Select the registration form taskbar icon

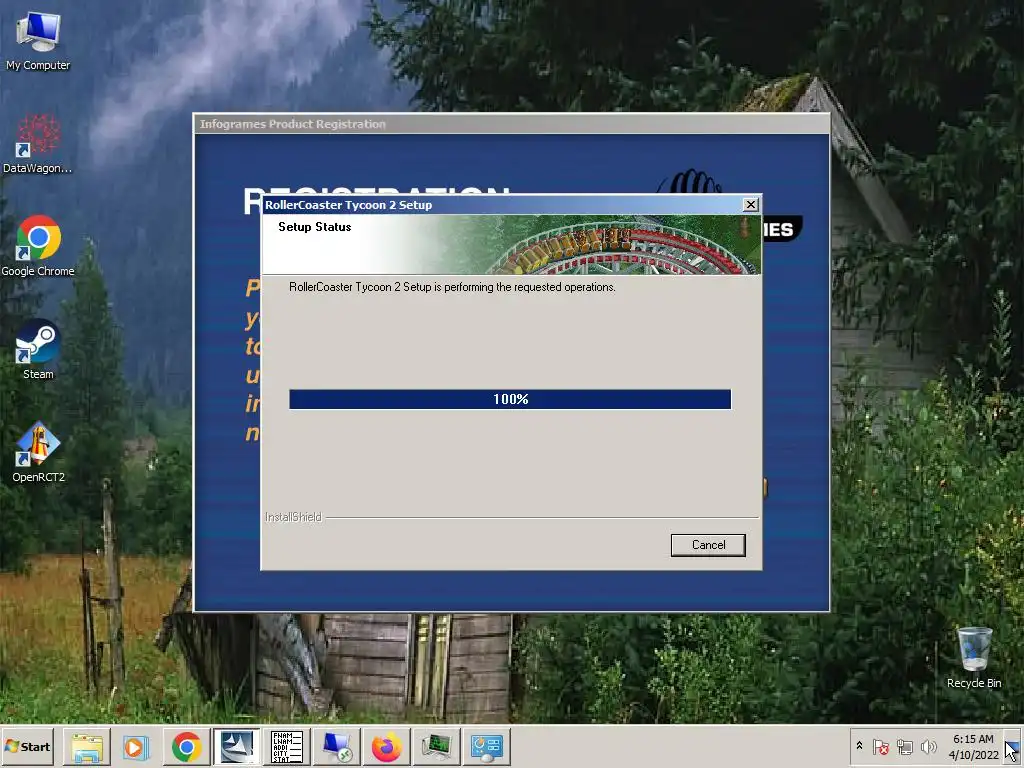tap(286, 747)
